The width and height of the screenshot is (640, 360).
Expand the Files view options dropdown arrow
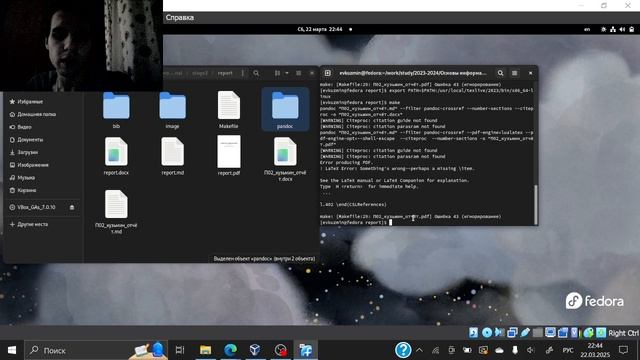pyautogui.click(x=287, y=73)
